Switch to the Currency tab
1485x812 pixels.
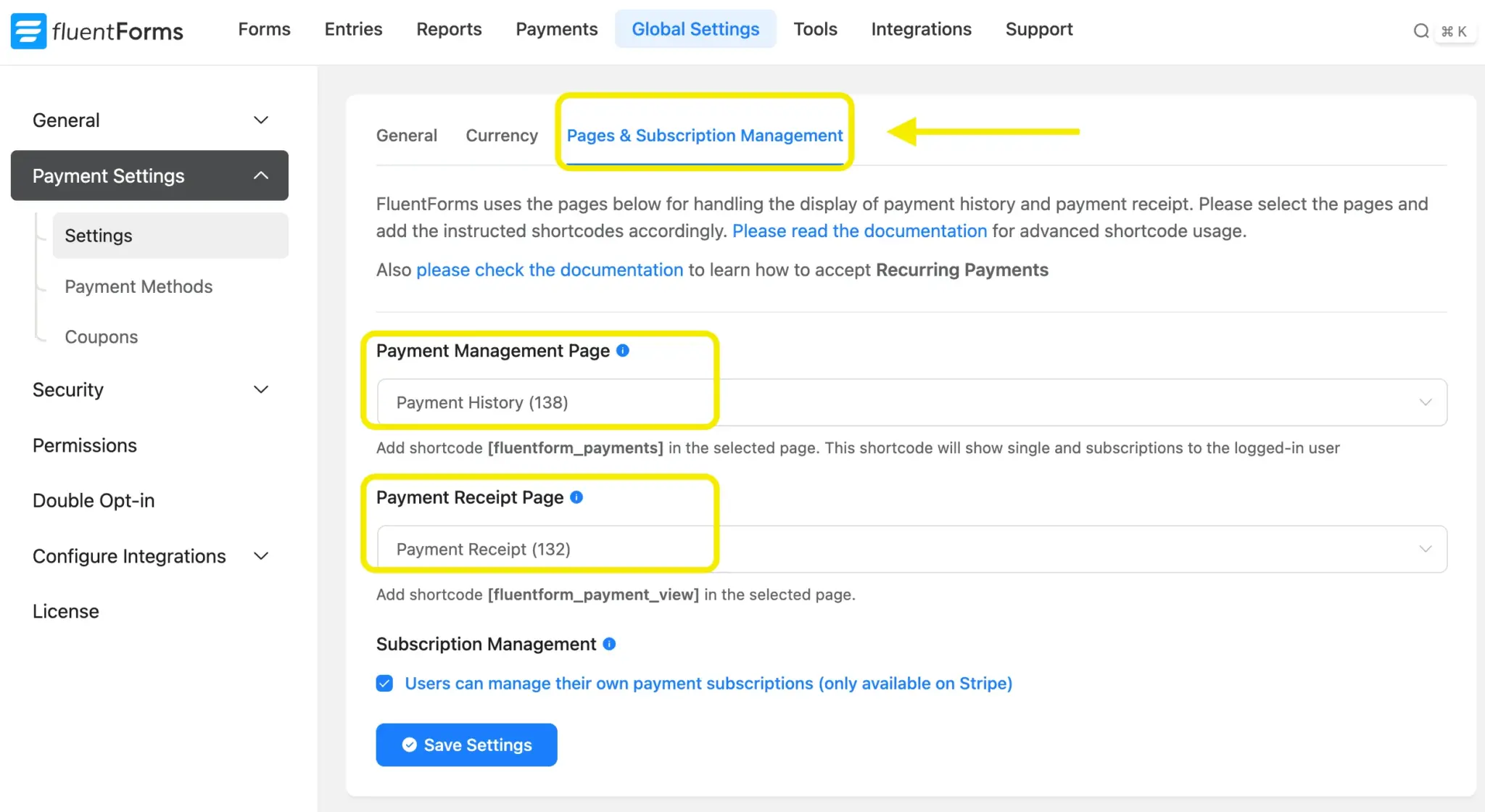502,136
